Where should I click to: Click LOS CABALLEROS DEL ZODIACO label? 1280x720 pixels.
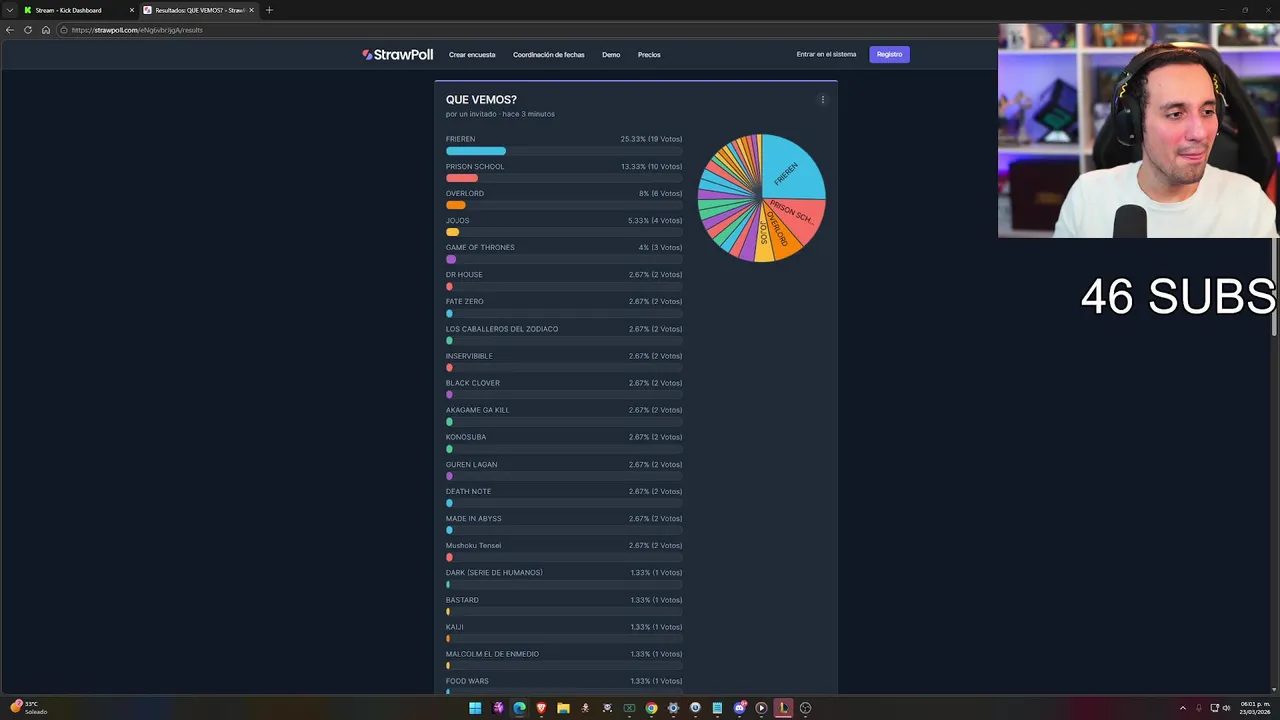[502, 329]
